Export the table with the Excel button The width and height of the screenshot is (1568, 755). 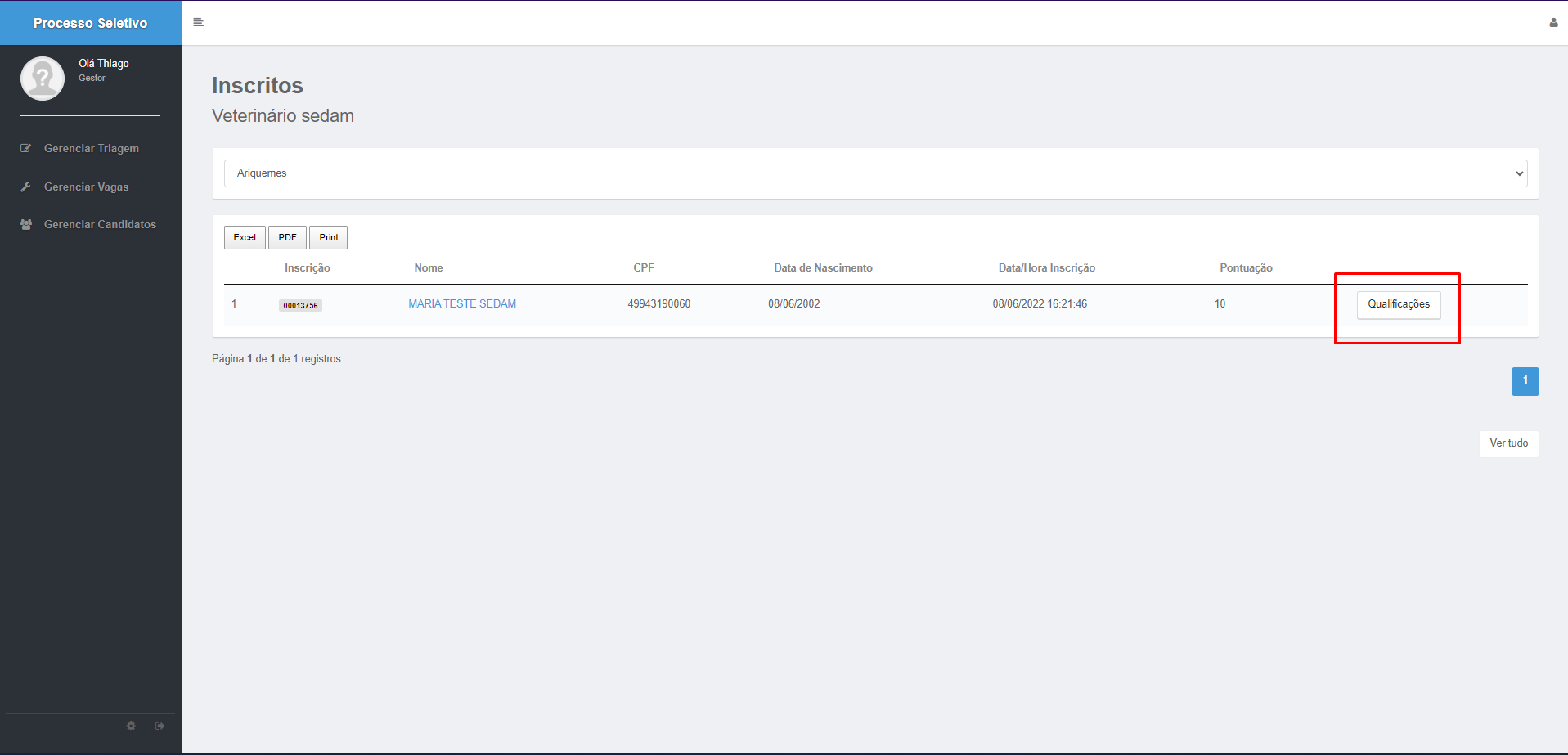pos(245,237)
